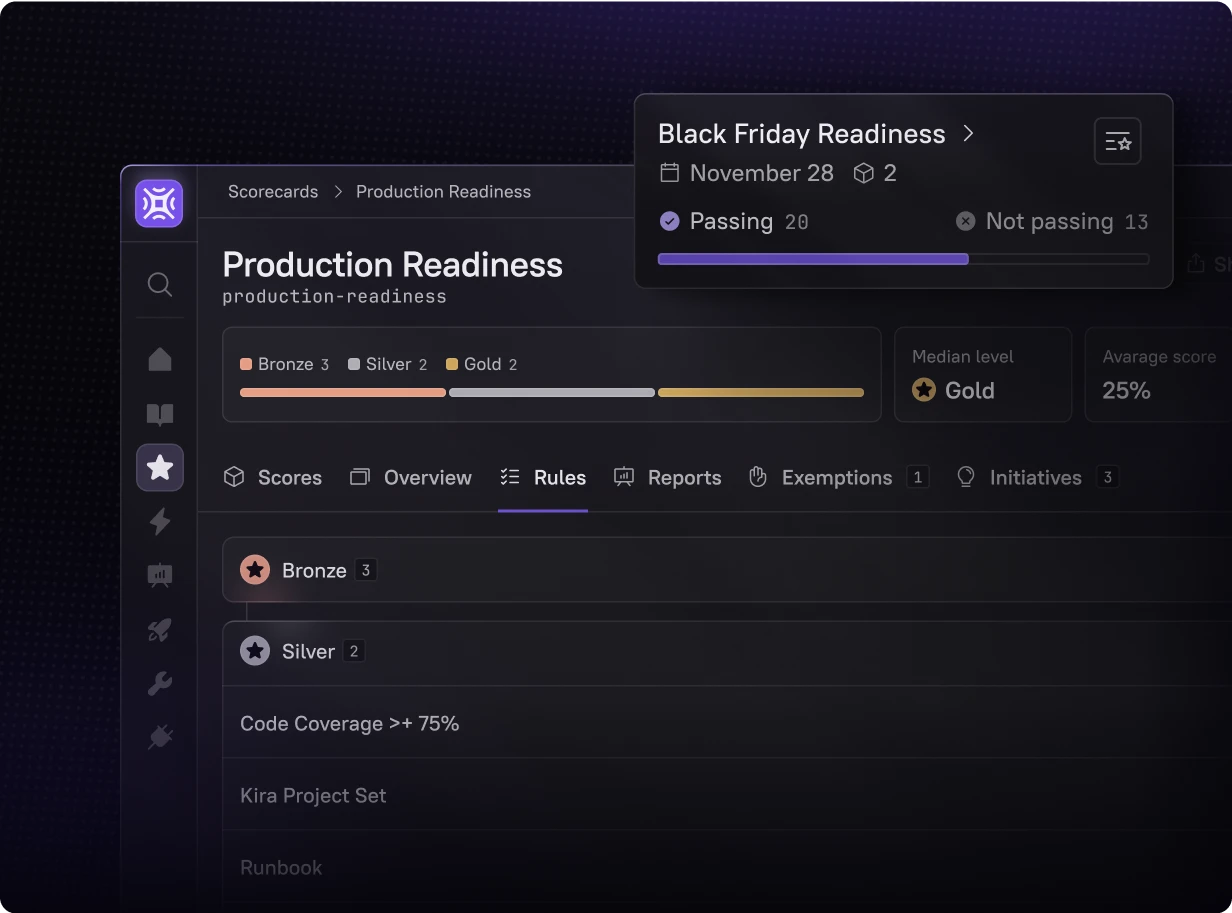Viewport: 1232px width, 913px height.
Task: Click the November 28 date text
Action: (x=762, y=173)
